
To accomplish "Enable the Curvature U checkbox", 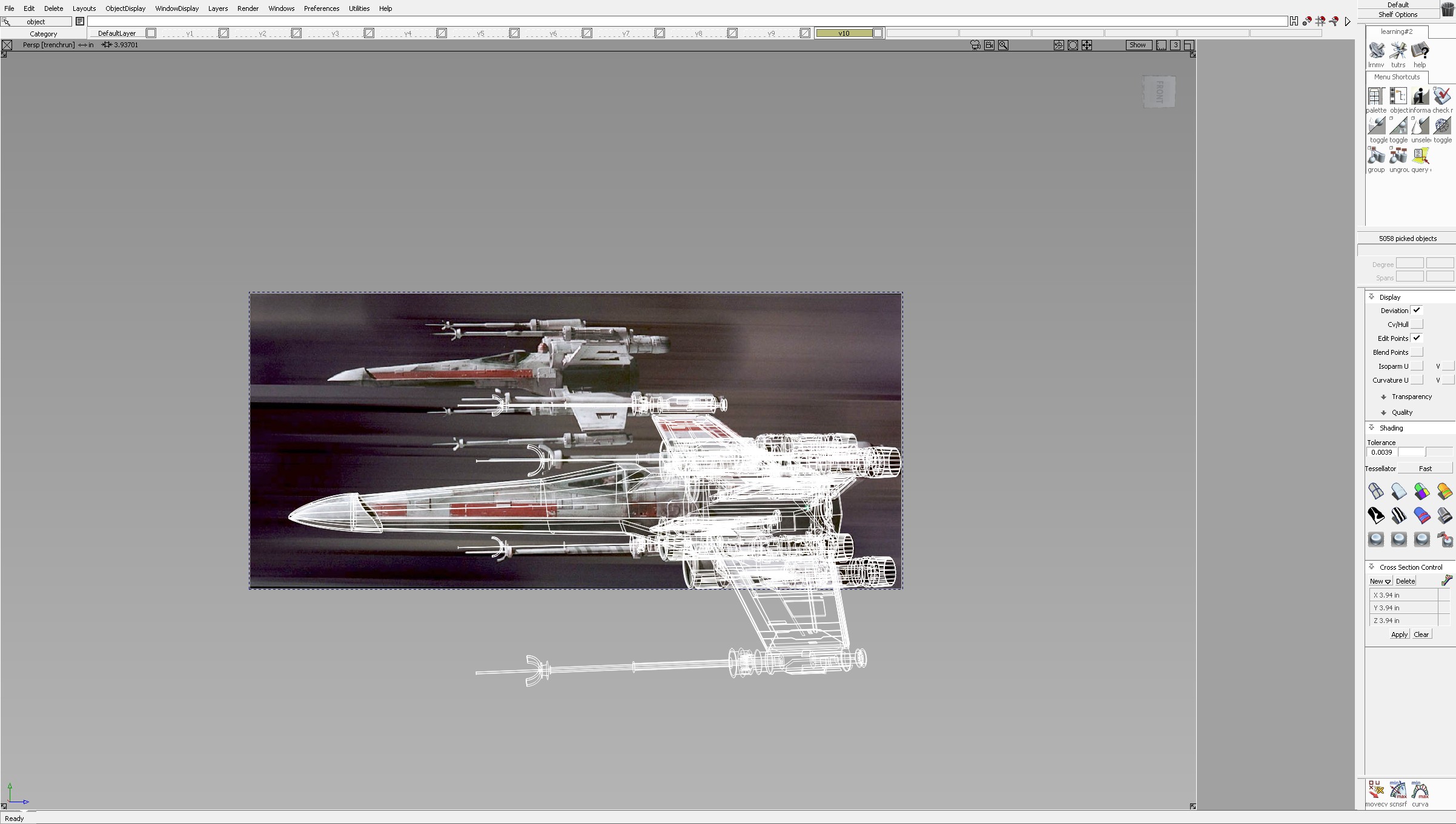I will (x=1416, y=380).
